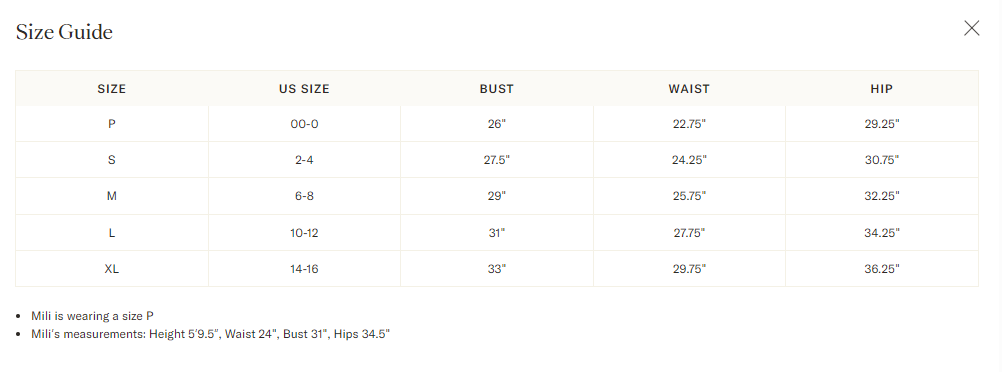The image size is (1002, 372).
Task: Click the US SIZE column header
Action: 304,89
